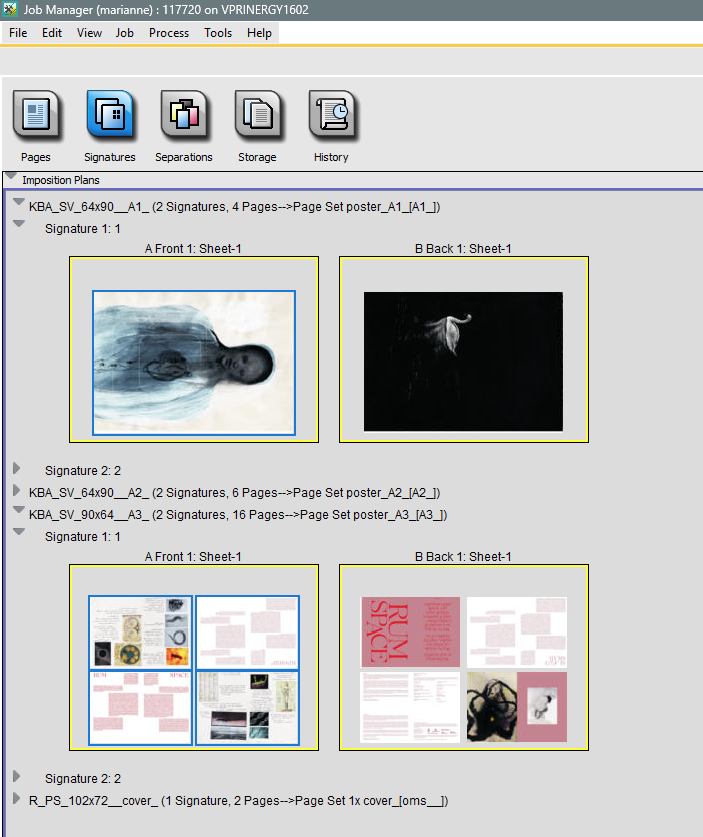Image resolution: width=703 pixels, height=837 pixels.
Task: Select the RUM SPACE header page on A3 front
Action: coord(140,708)
